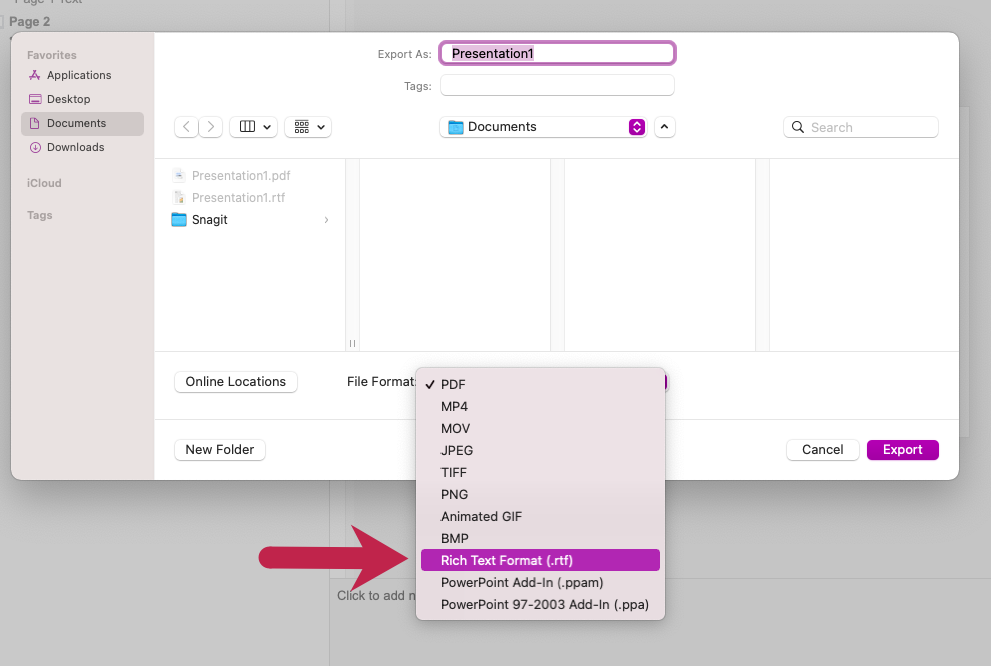Open the column view options dropdown
991x666 pixels.
(253, 127)
